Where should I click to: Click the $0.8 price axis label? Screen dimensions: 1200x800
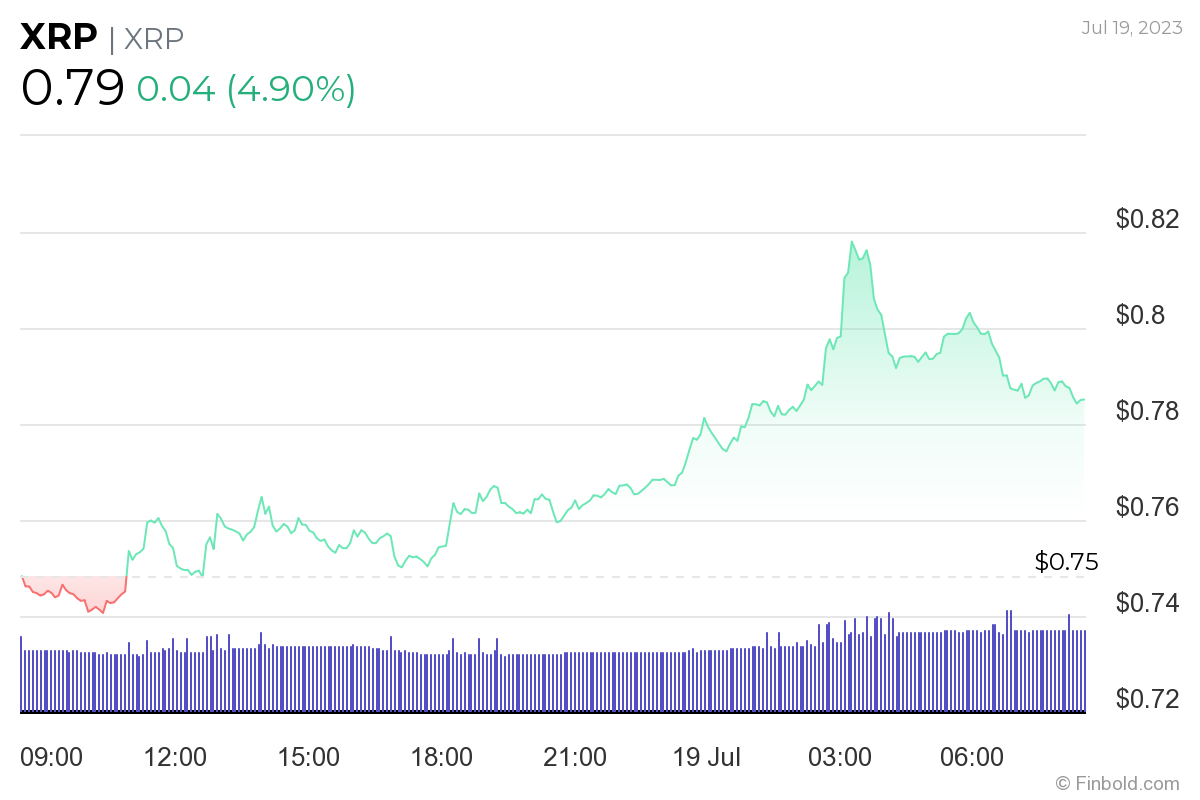[x=1141, y=315]
